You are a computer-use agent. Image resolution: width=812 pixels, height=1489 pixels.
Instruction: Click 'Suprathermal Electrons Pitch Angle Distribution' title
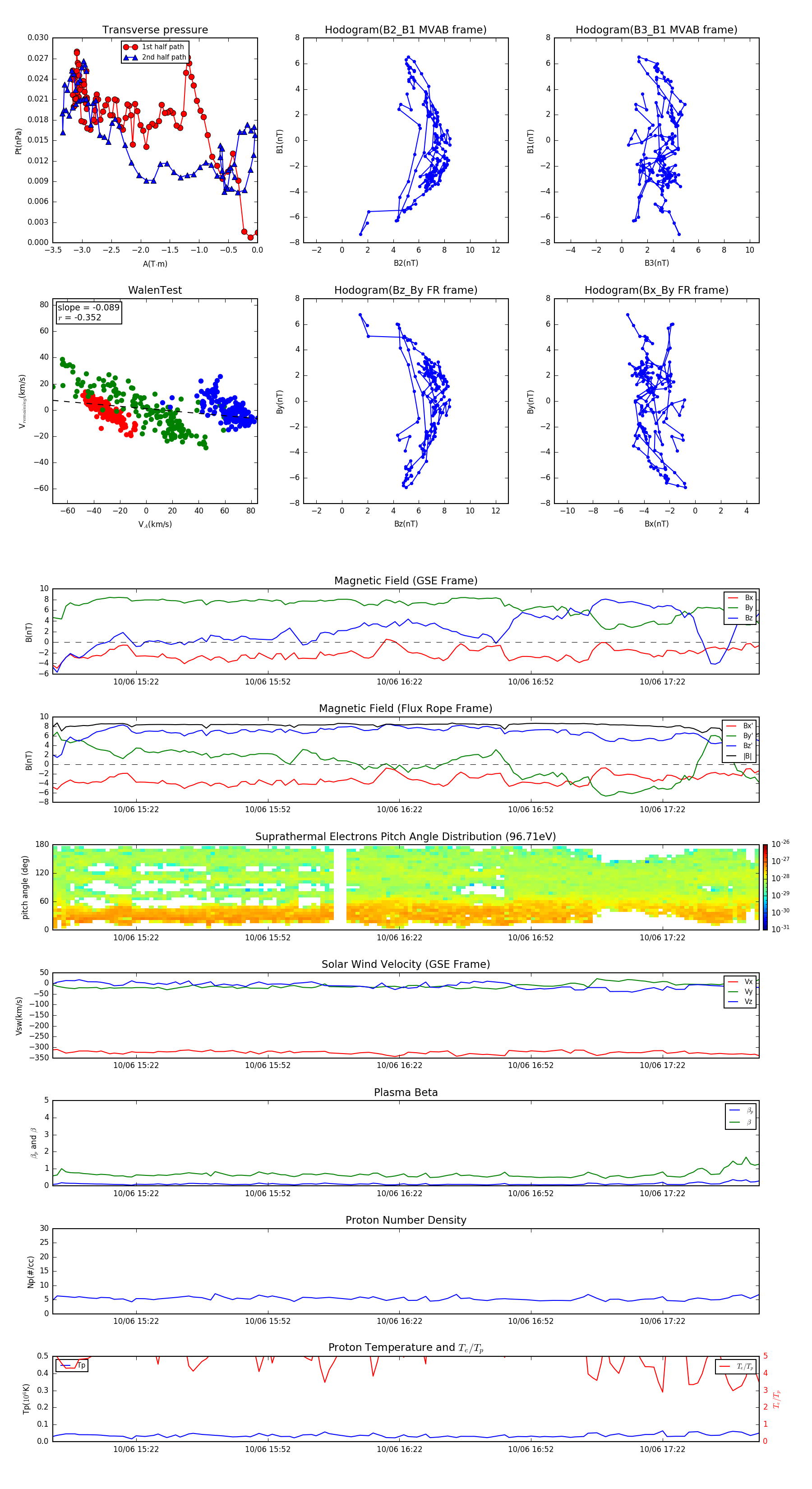coord(406,837)
